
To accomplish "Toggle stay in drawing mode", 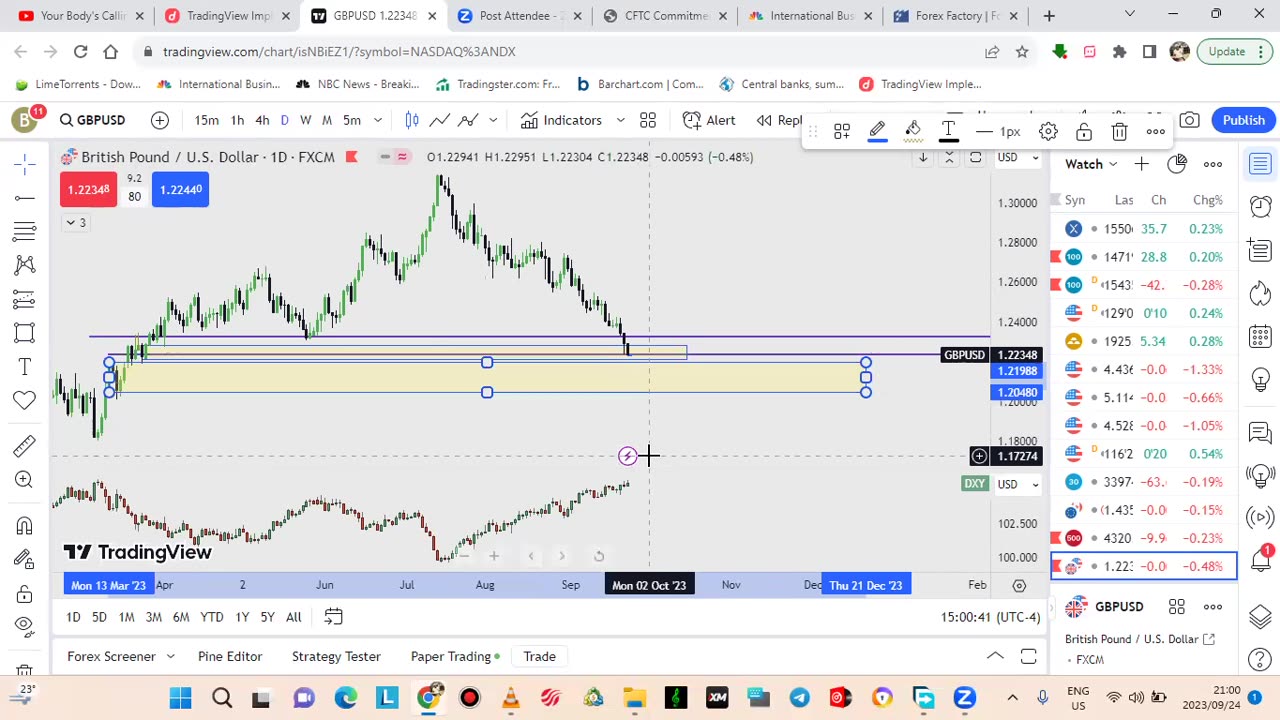I will pos(25,560).
